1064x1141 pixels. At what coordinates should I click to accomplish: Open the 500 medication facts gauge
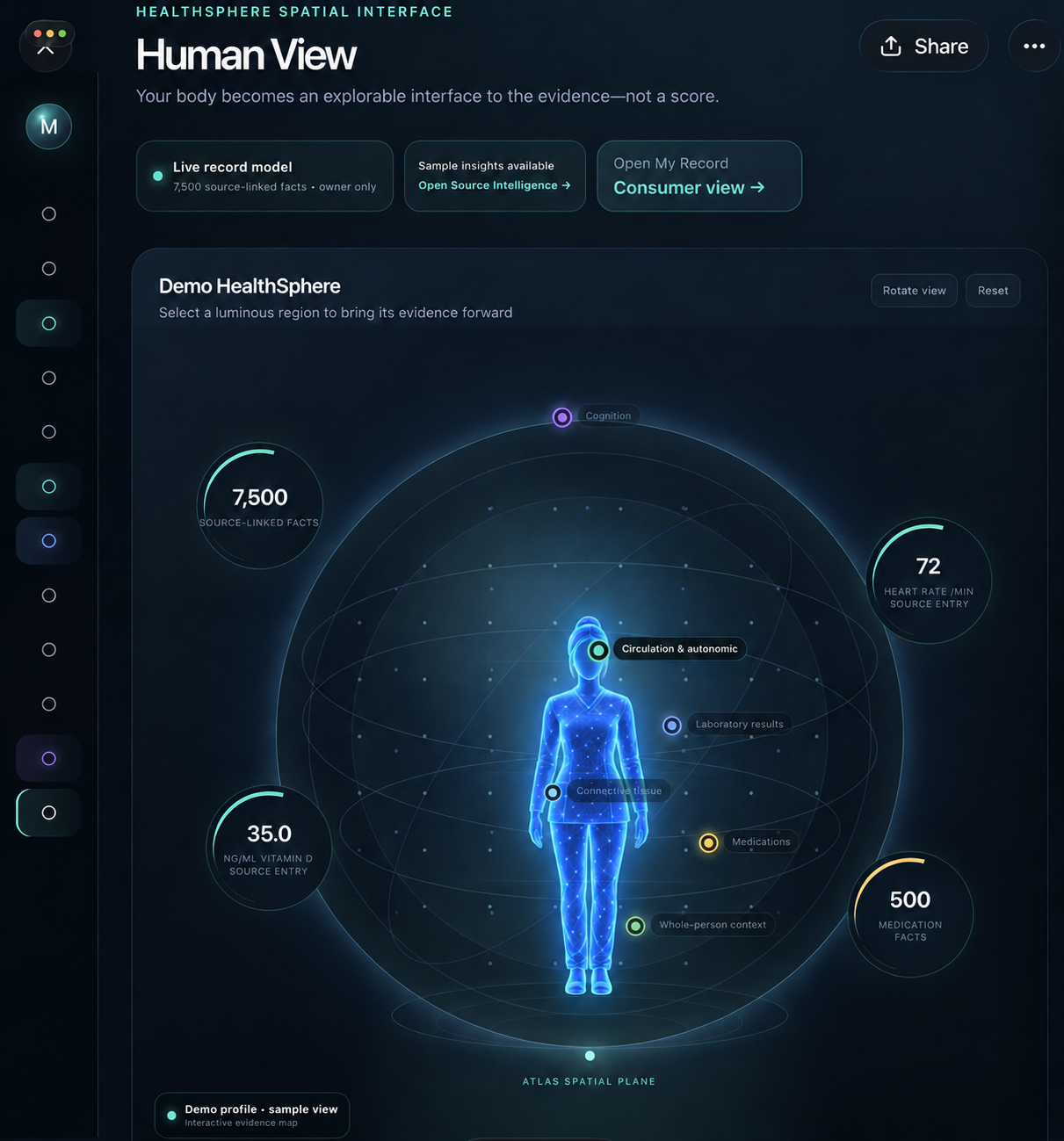coord(910,914)
